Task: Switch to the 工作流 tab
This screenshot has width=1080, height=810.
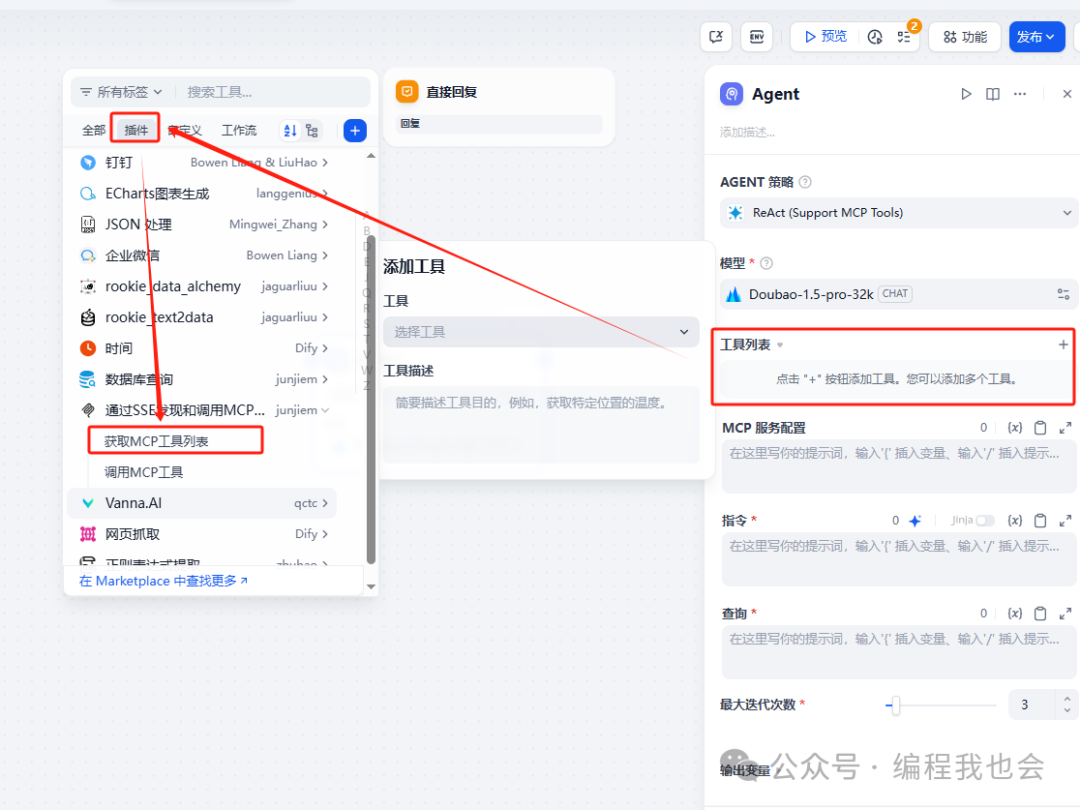Action: tap(239, 130)
